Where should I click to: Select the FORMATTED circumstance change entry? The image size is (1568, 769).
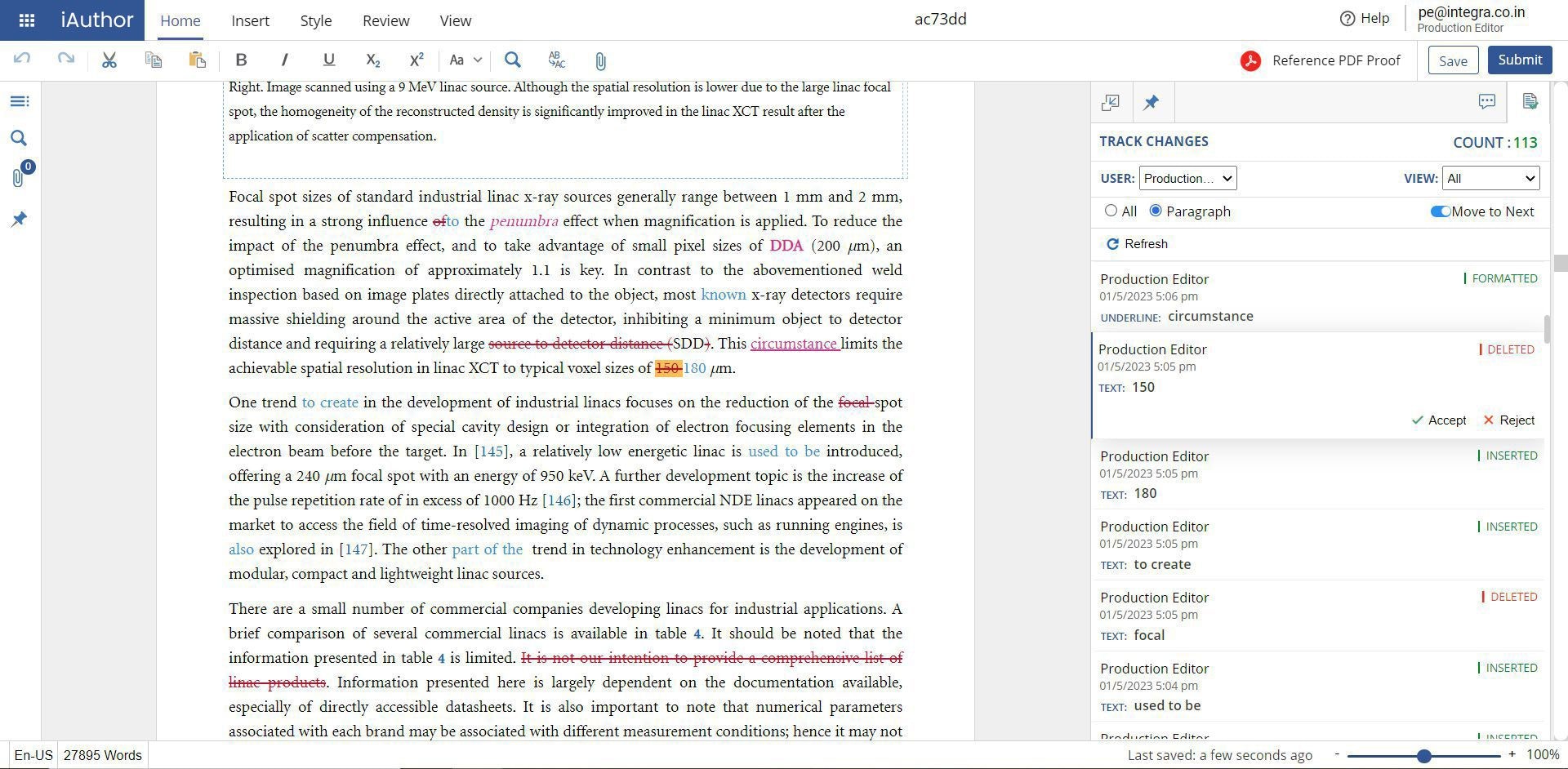[1318, 297]
